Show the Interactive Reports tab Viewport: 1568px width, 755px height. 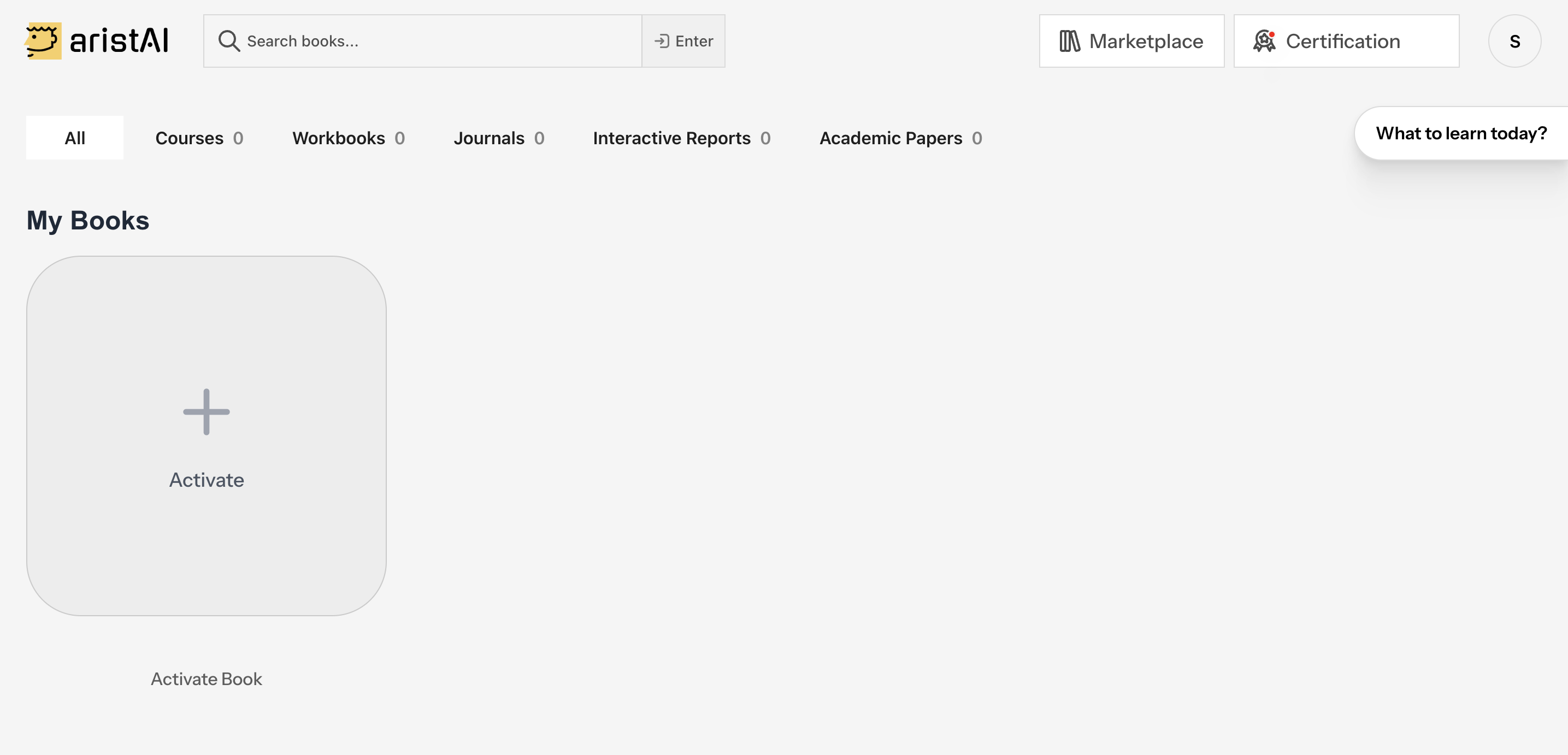pyautogui.click(x=681, y=138)
